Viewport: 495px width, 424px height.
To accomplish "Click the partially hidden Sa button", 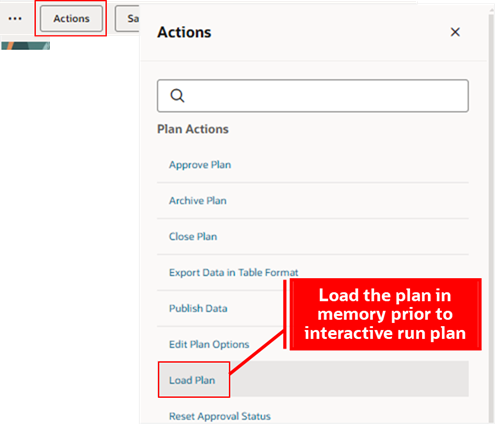I will coord(127,19).
